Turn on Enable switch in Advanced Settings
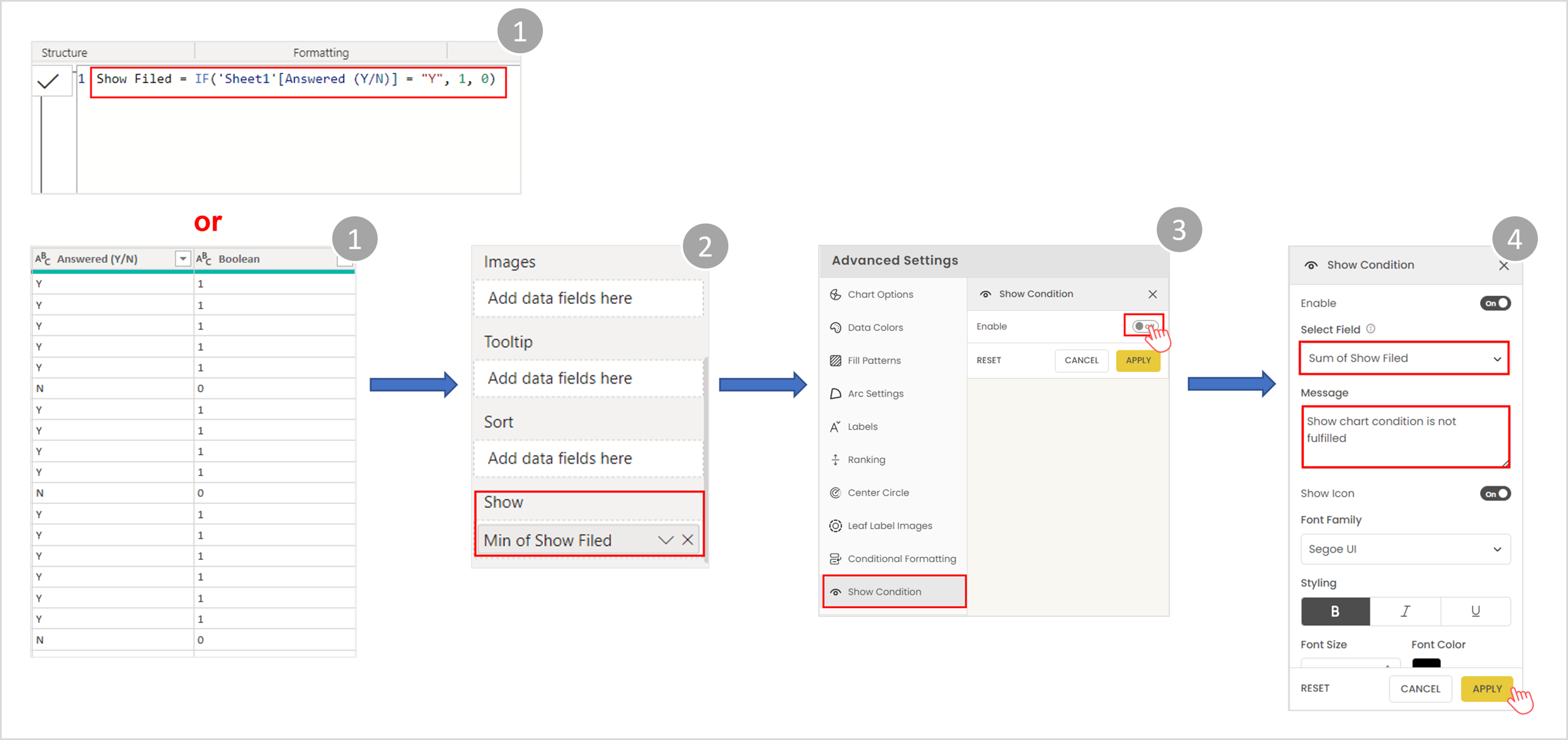The width and height of the screenshot is (1568, 740). (1144, 326)
